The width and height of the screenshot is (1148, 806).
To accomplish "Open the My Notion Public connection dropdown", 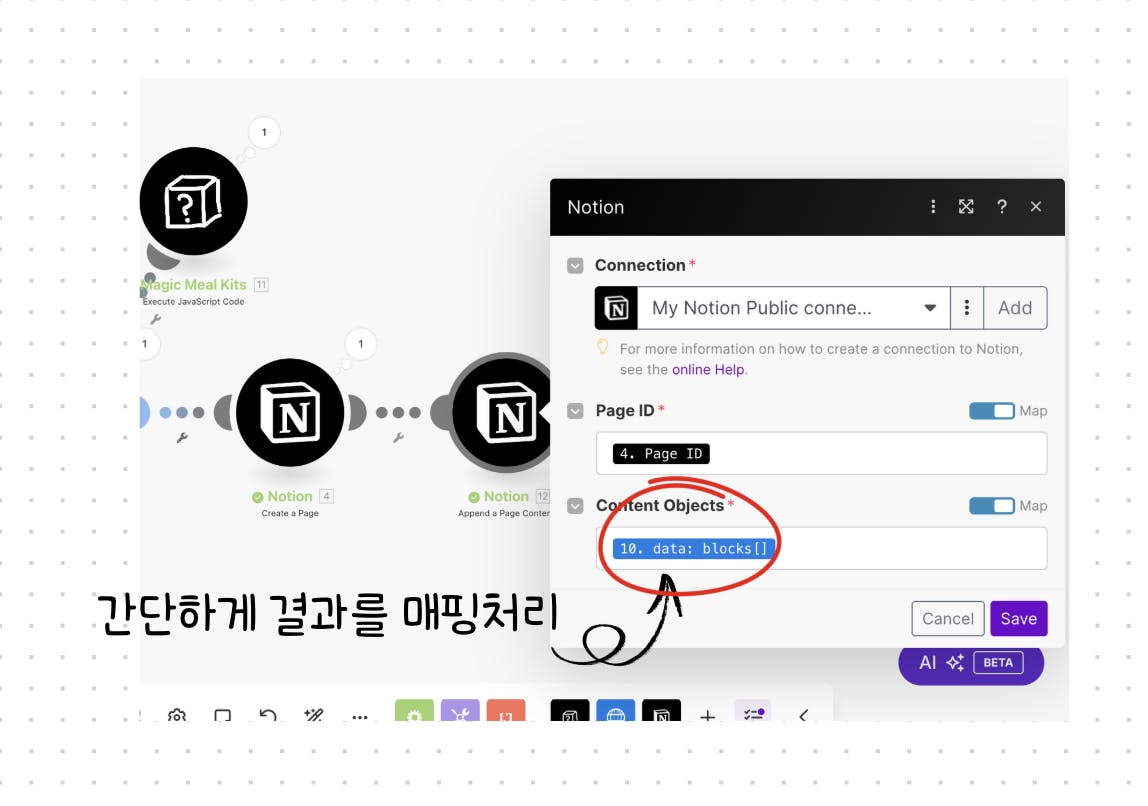I will pyautogui.click(x=794, y=308).
